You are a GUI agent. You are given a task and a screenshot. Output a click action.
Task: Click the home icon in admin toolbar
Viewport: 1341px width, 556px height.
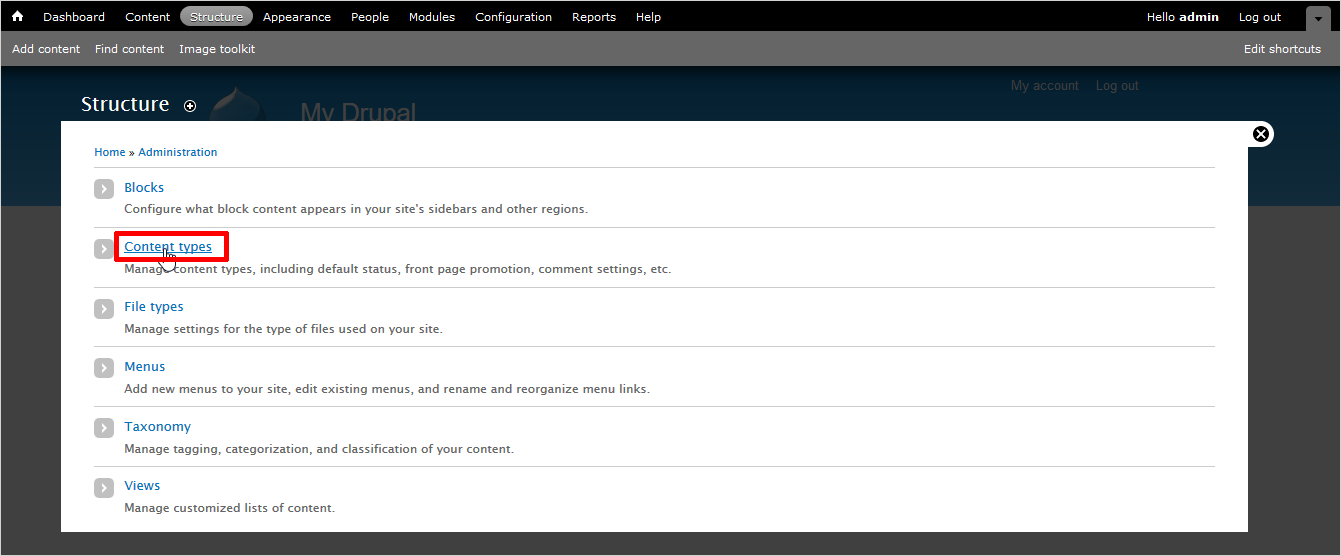17,17
